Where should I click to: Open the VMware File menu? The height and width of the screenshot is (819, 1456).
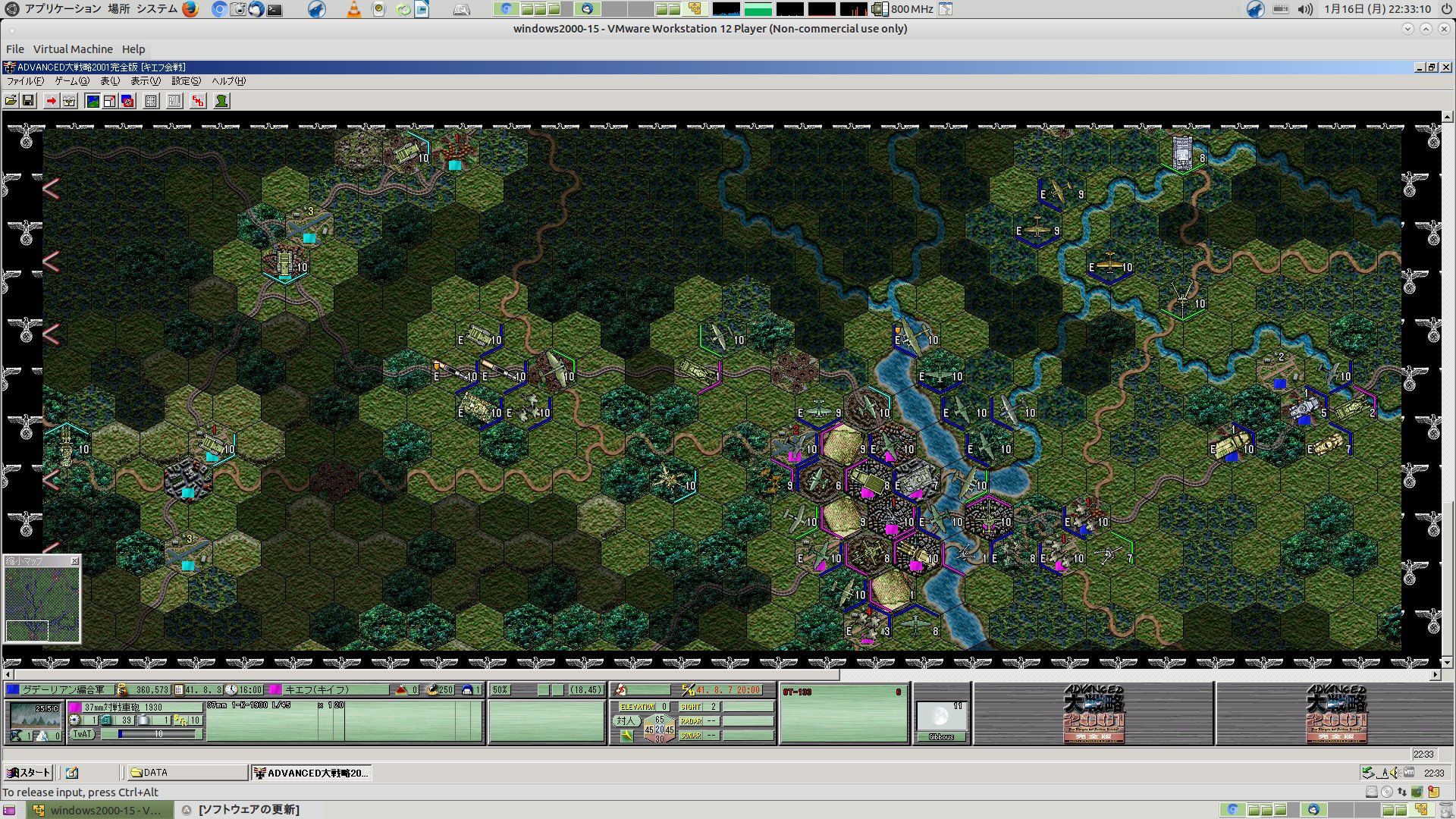point(15,49)
